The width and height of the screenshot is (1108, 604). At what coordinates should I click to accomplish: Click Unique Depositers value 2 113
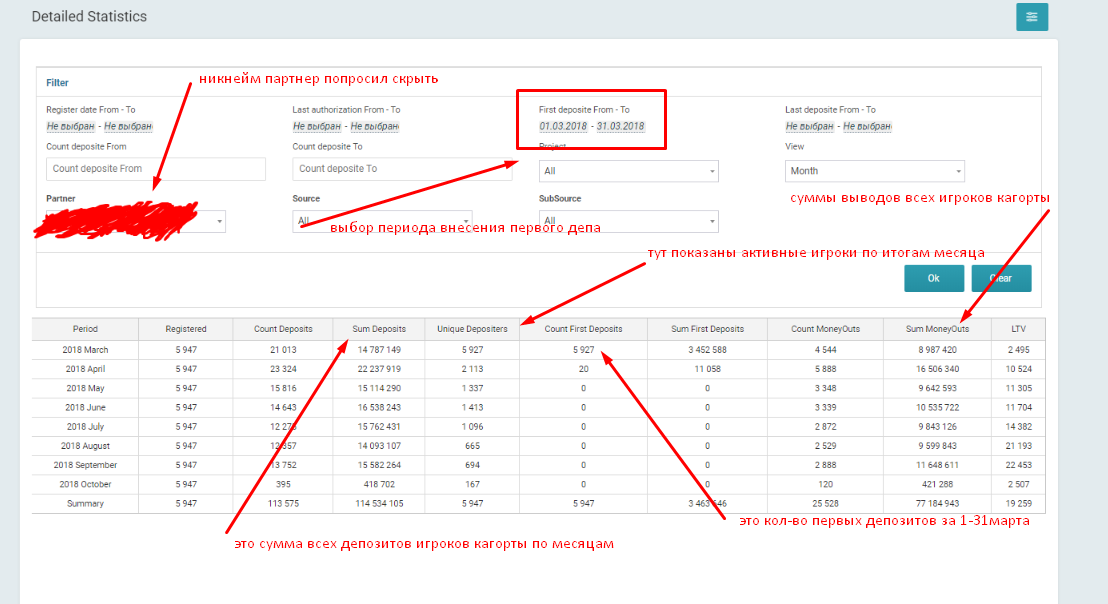(472, 369)
